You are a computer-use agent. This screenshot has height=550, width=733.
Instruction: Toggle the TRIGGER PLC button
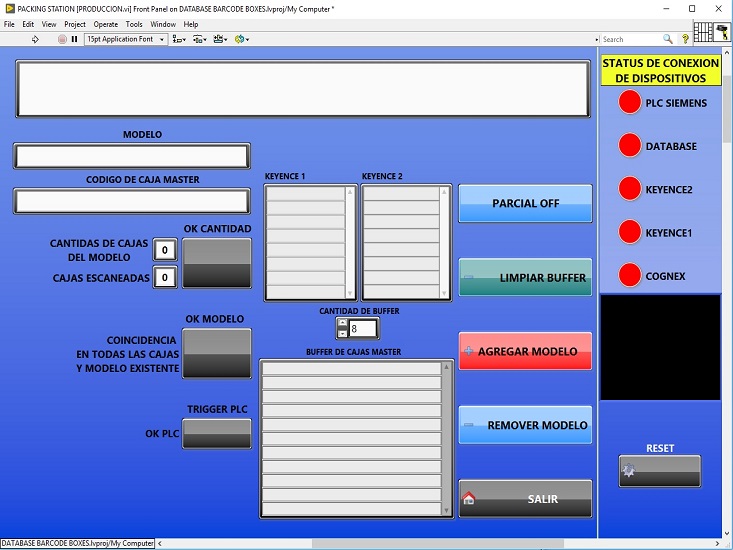tap(217, 433)
